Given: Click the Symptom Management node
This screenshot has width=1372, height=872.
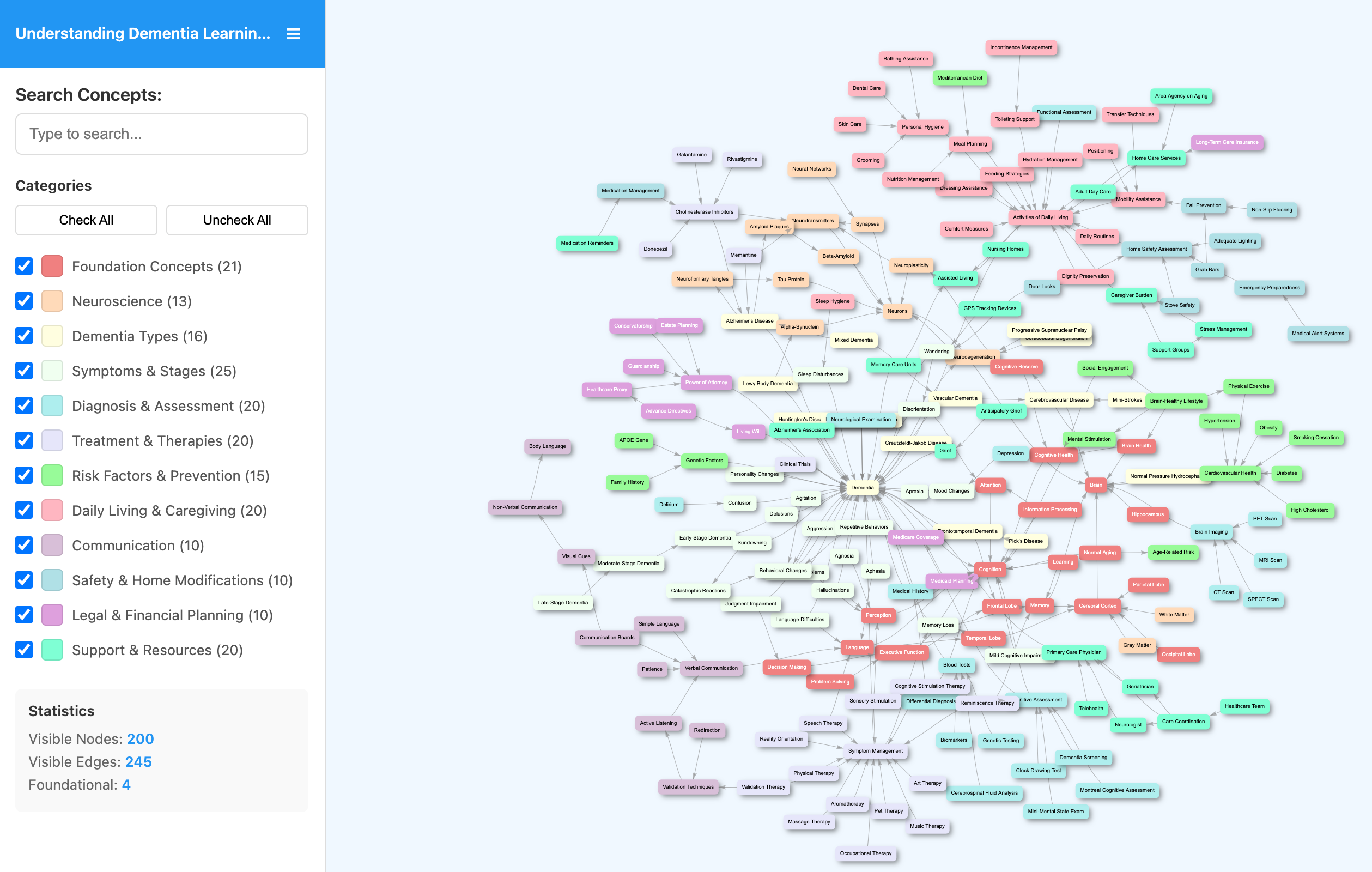Looking at the screenshot, I should tap(875, 750).
